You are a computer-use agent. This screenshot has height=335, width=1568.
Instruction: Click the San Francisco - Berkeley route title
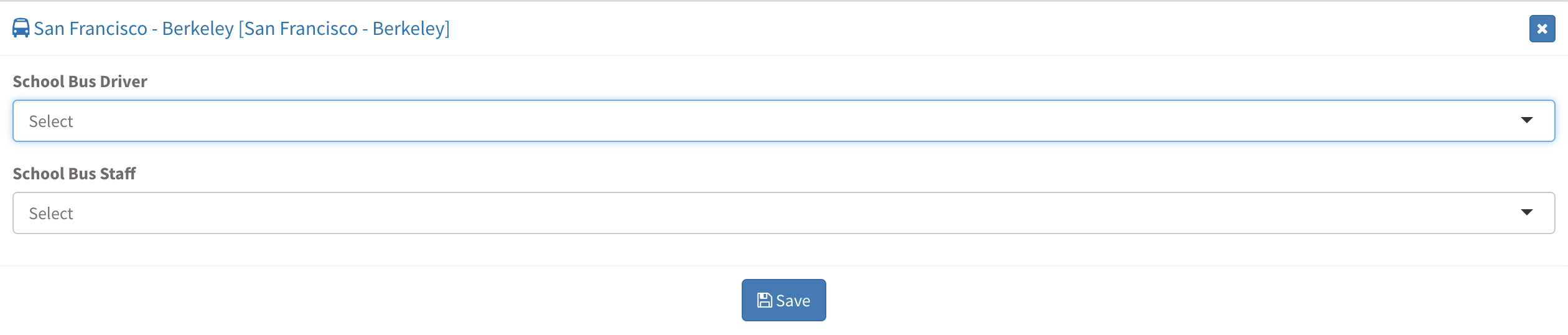(x=134, y=29)
